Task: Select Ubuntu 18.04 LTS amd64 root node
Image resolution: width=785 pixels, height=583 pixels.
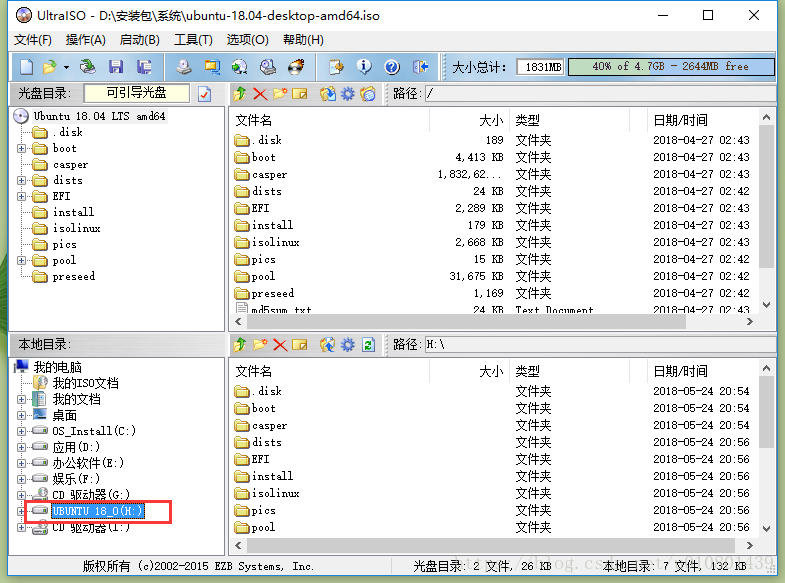Action: [99, 116]
